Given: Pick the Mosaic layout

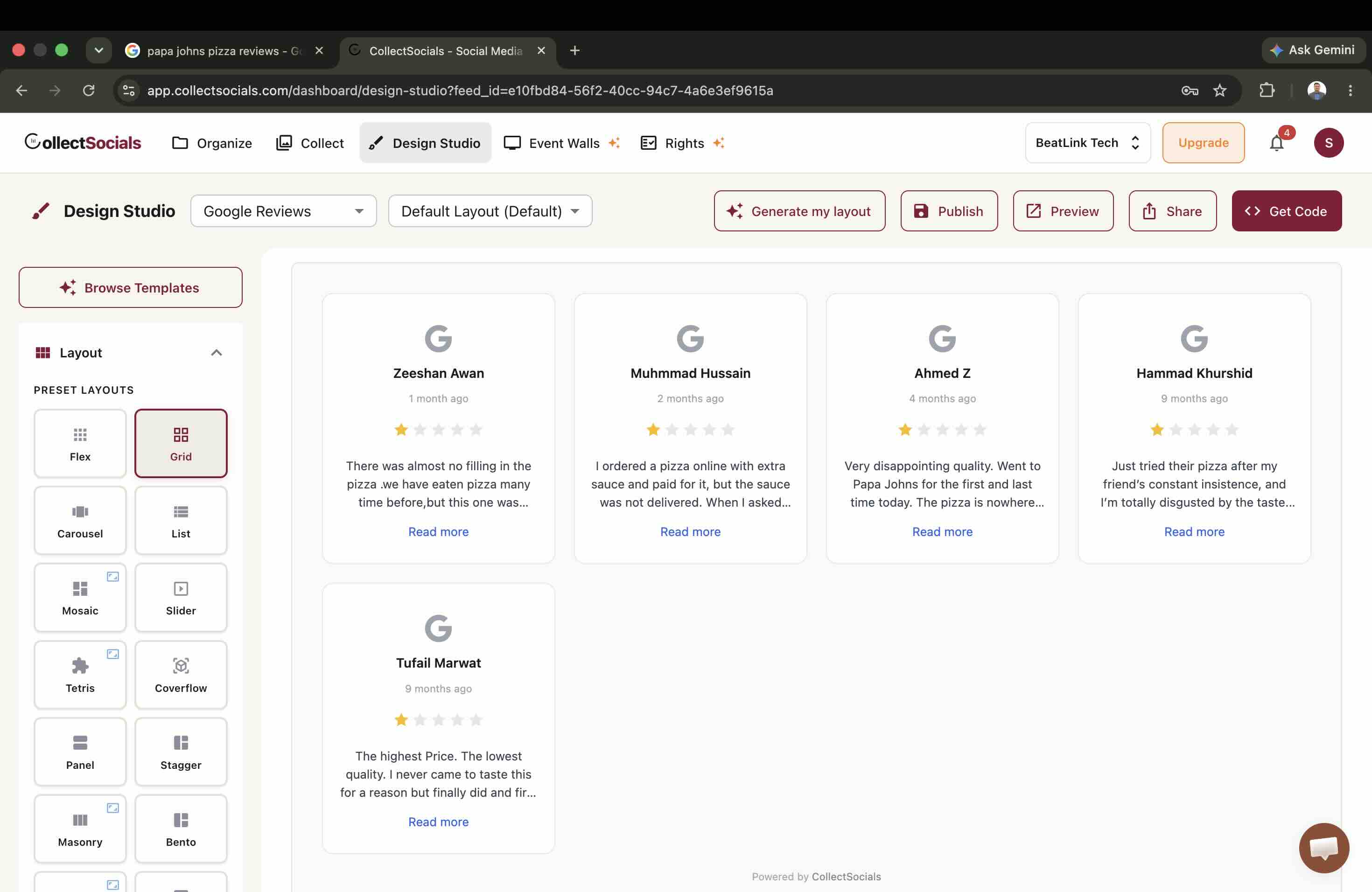Looking at the screenshot, I should 80,598.
